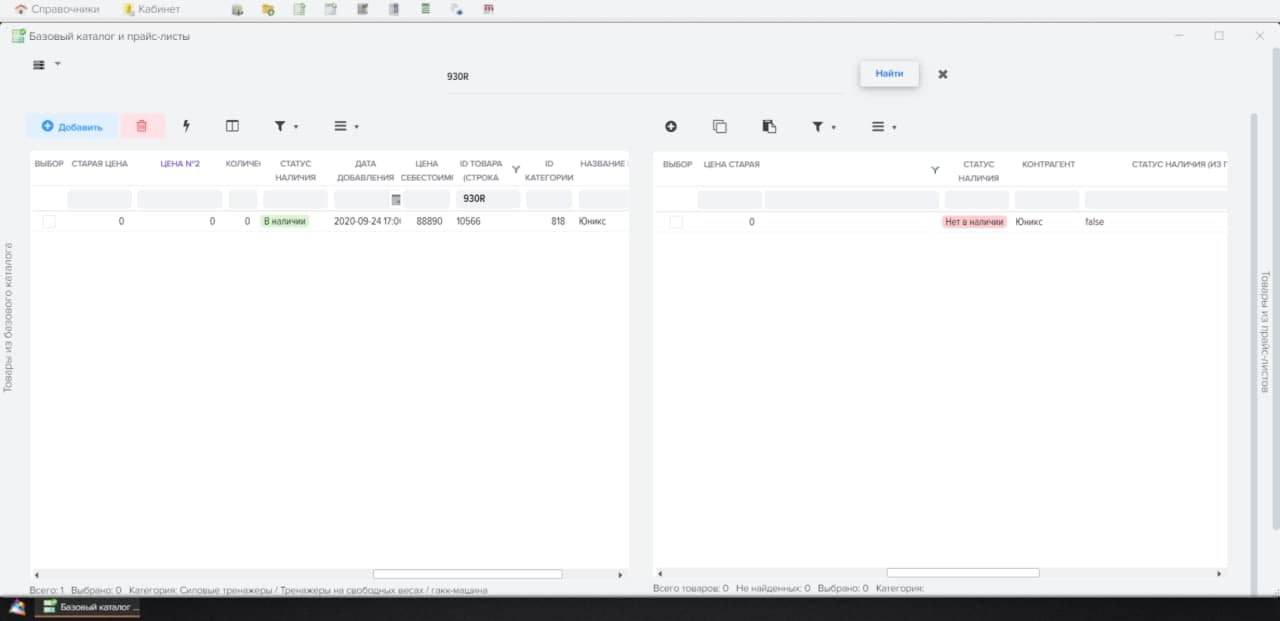Click the date cell 2020-09-24
Screen dimensions: 1280x621
point(366,221)
